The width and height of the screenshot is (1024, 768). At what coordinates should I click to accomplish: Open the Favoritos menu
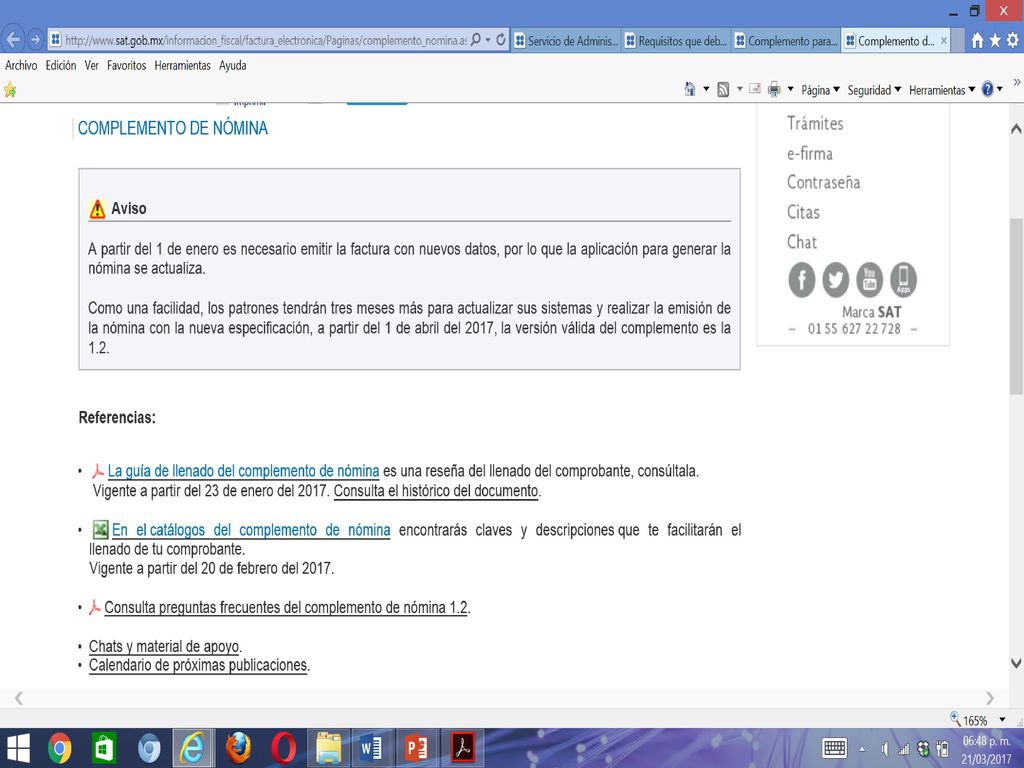(127, 65)
